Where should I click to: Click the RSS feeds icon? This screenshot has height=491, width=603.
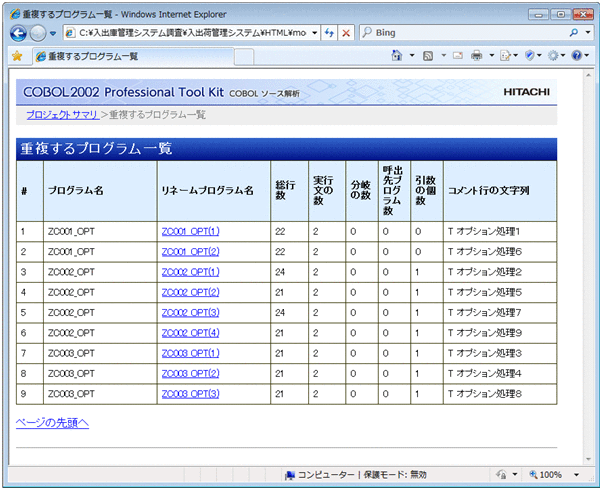[428, 56]
